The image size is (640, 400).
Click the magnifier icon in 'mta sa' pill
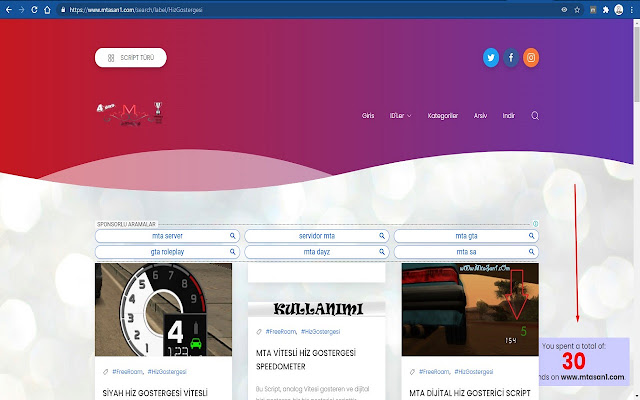click(531, 252)
